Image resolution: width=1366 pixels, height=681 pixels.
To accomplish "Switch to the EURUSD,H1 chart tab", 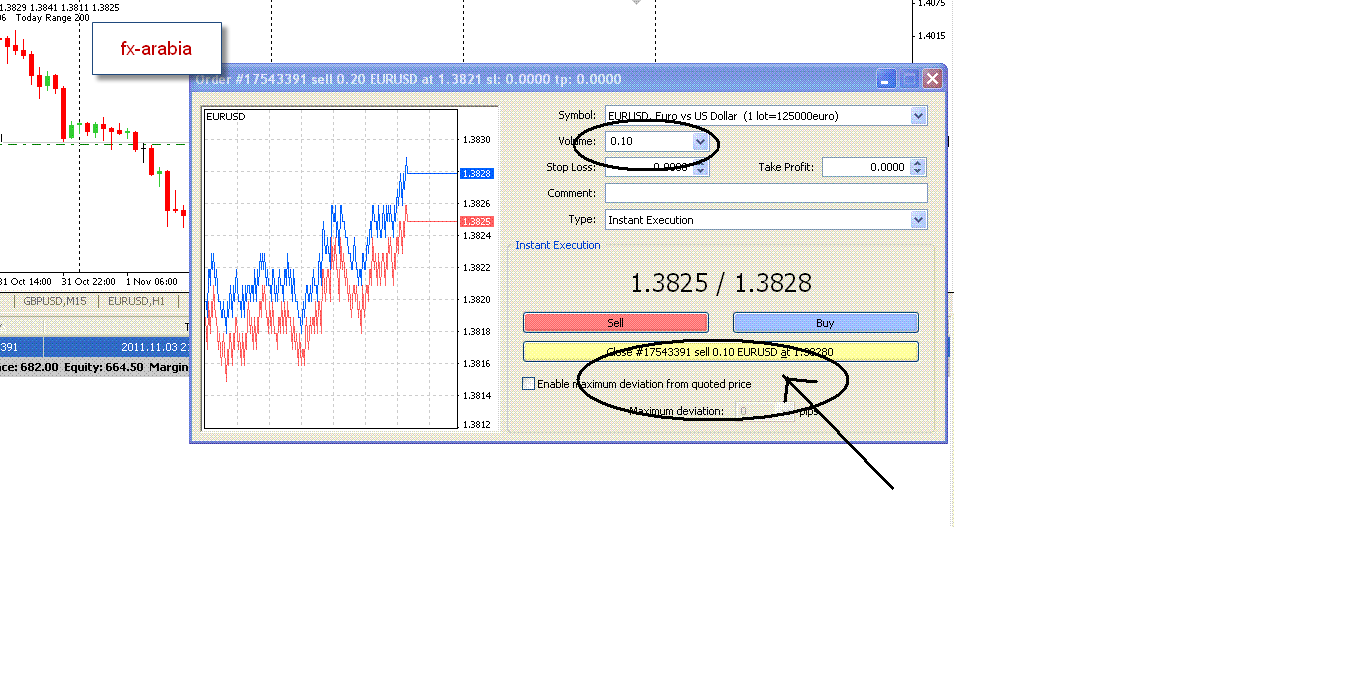I will tap(137, 301).
